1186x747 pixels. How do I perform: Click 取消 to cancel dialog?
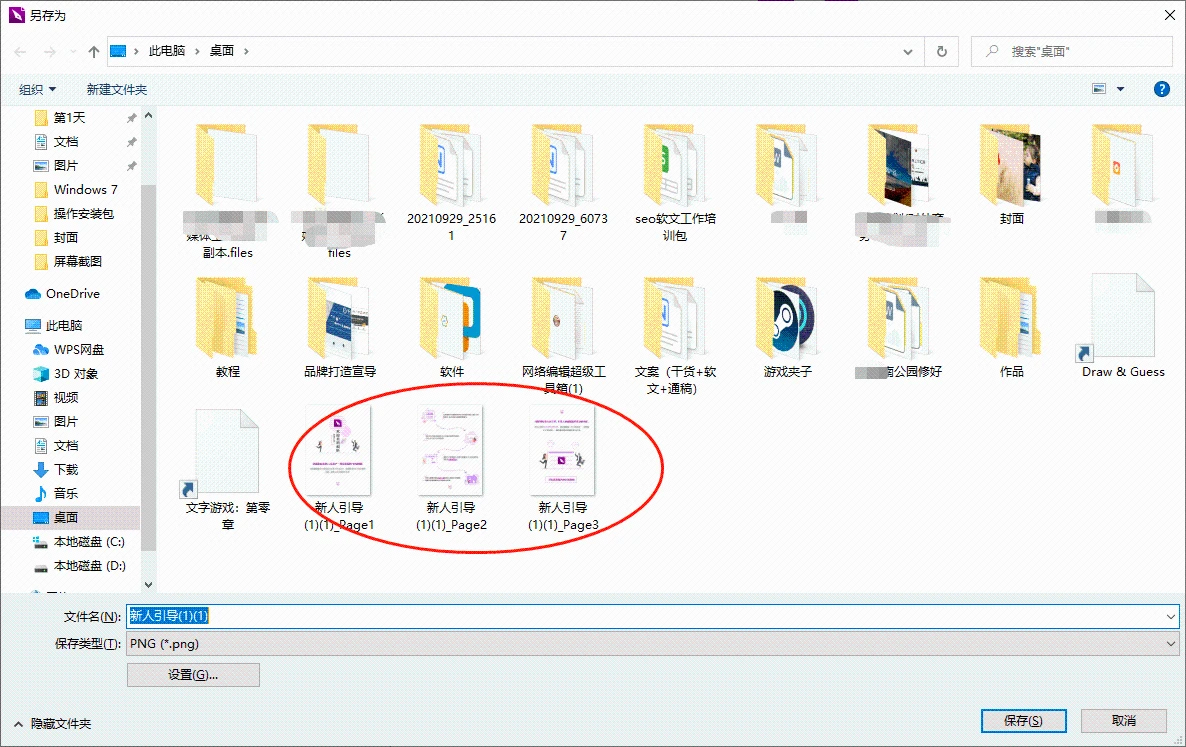click(x=1124, y=721)
